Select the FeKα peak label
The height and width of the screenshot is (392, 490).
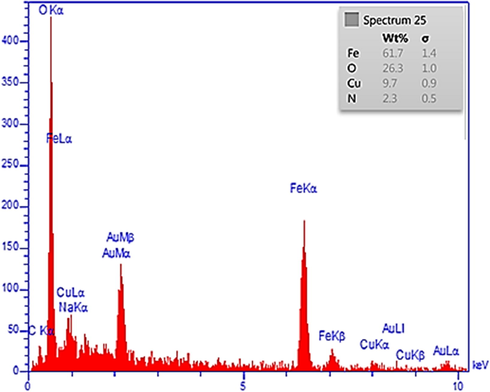coord(303,188)
